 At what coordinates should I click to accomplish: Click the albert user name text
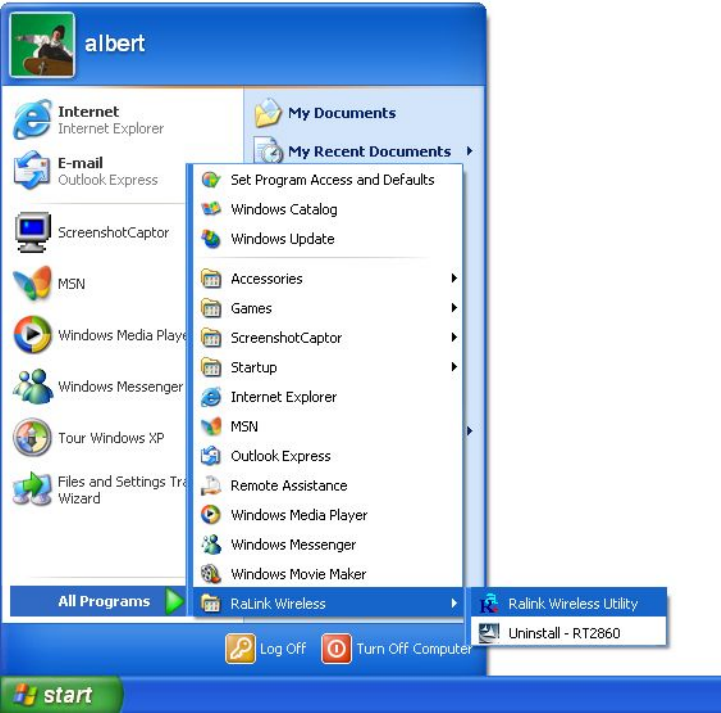click(x=115, y=44)
